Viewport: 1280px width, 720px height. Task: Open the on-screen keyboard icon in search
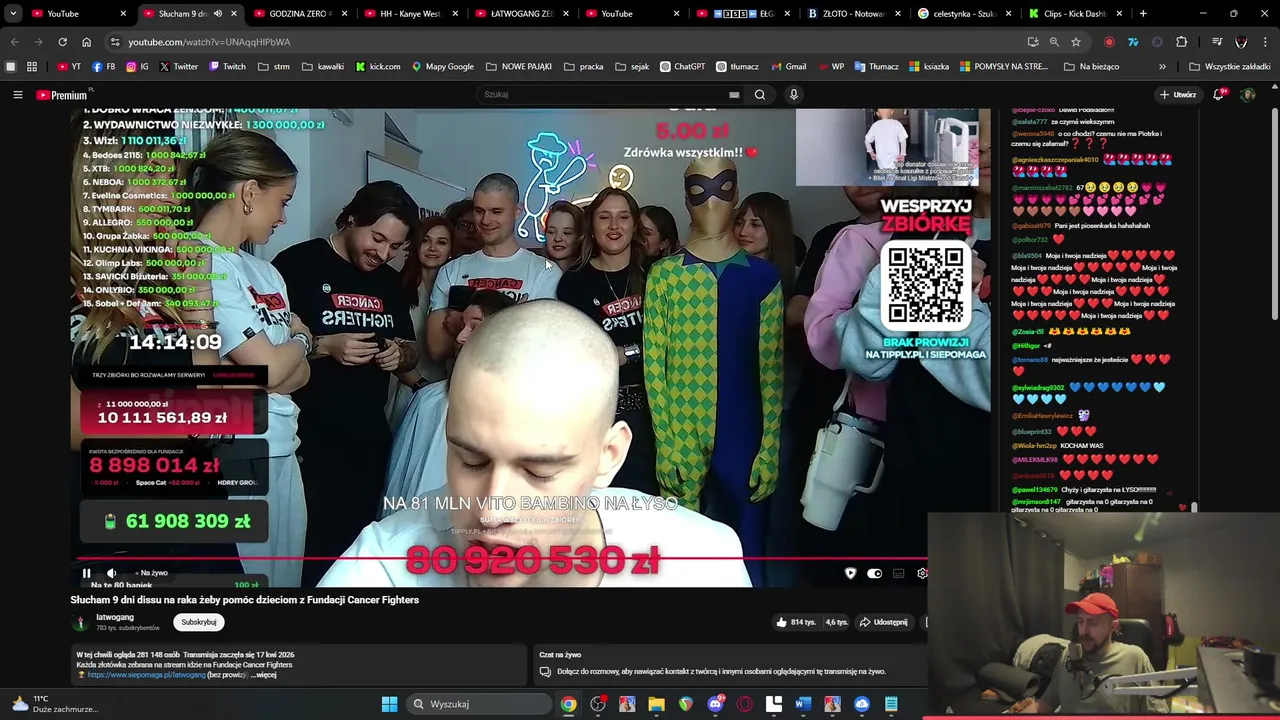click(734, 95)
